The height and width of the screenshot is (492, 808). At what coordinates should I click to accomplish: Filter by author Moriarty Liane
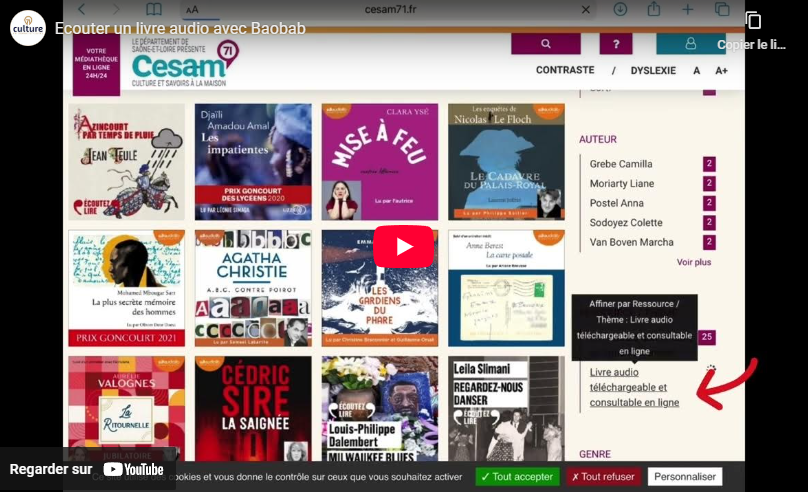[x=621, y=184]
